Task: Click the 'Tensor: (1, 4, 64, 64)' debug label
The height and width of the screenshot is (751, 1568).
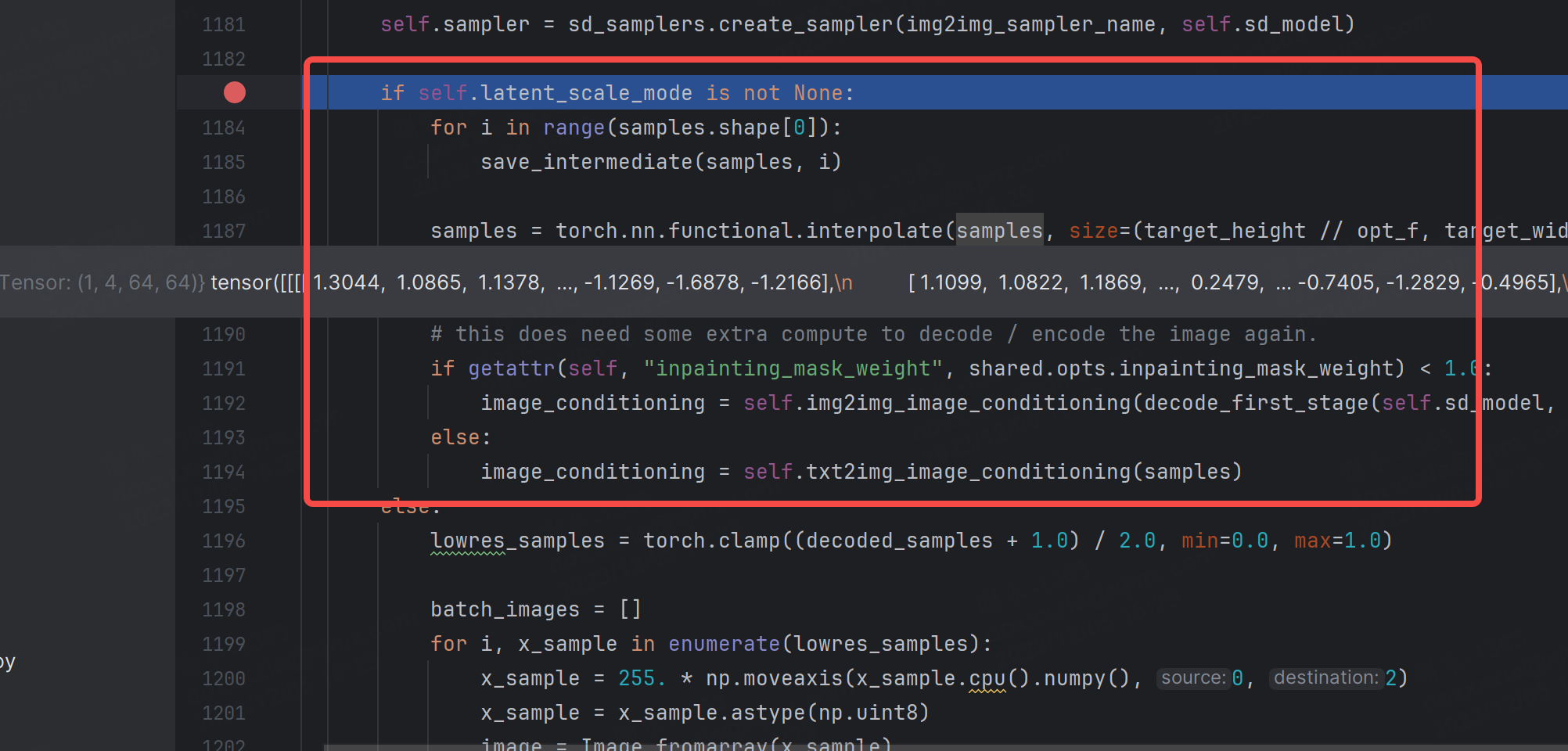Action: (102, 282)
